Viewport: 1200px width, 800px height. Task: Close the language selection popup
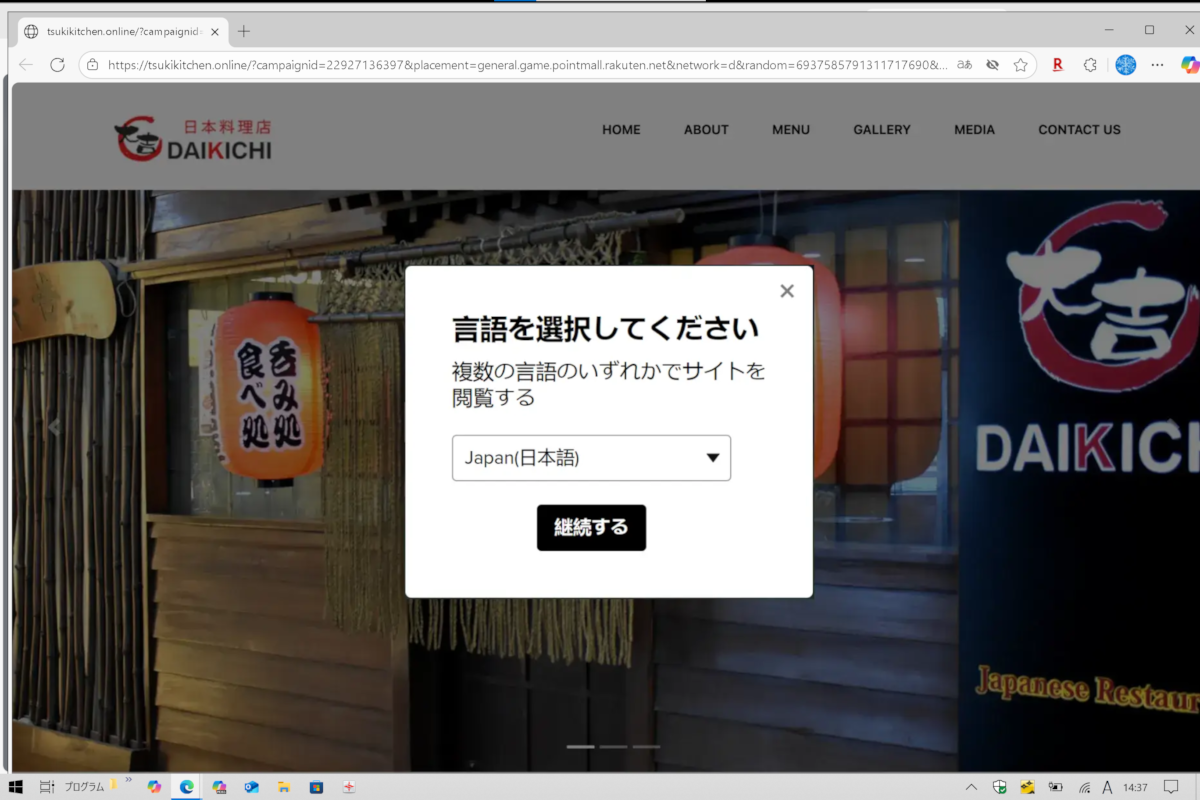click(787, 291)
